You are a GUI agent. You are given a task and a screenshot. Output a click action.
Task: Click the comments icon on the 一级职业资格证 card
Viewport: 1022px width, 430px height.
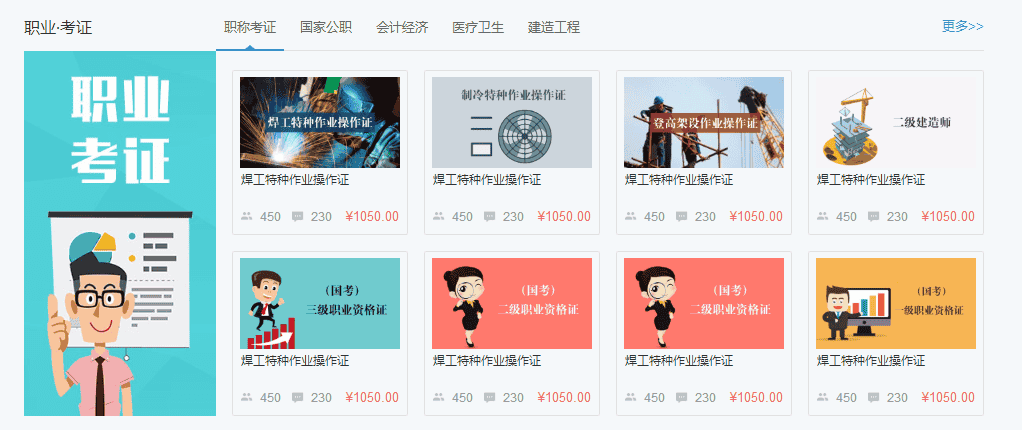(873, 397)
